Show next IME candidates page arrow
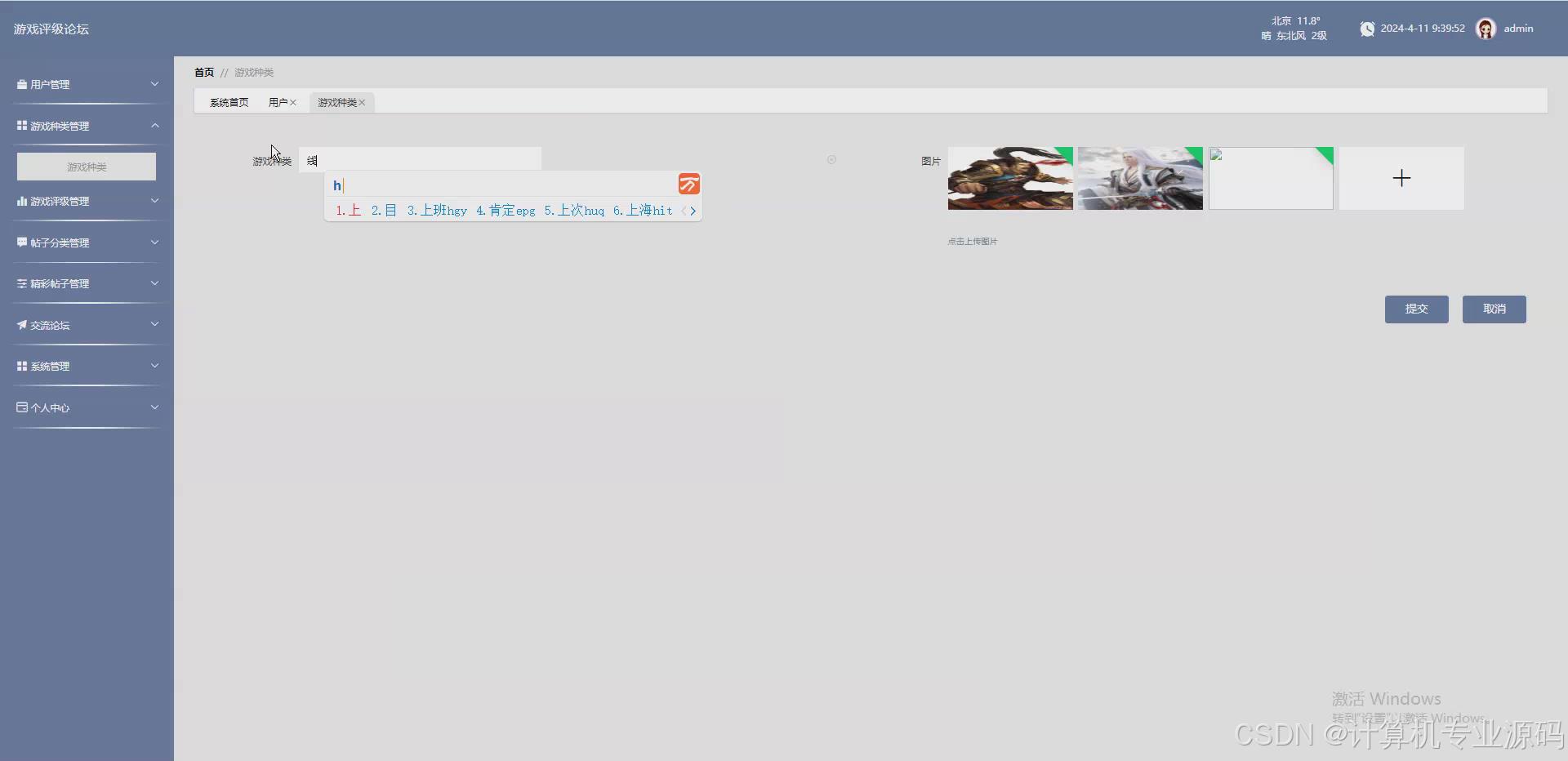1568x761 pixels. [x=693, y=211]
